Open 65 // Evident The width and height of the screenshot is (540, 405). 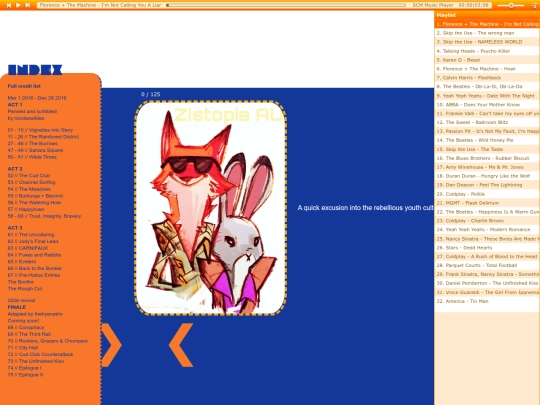pos(22,262)
